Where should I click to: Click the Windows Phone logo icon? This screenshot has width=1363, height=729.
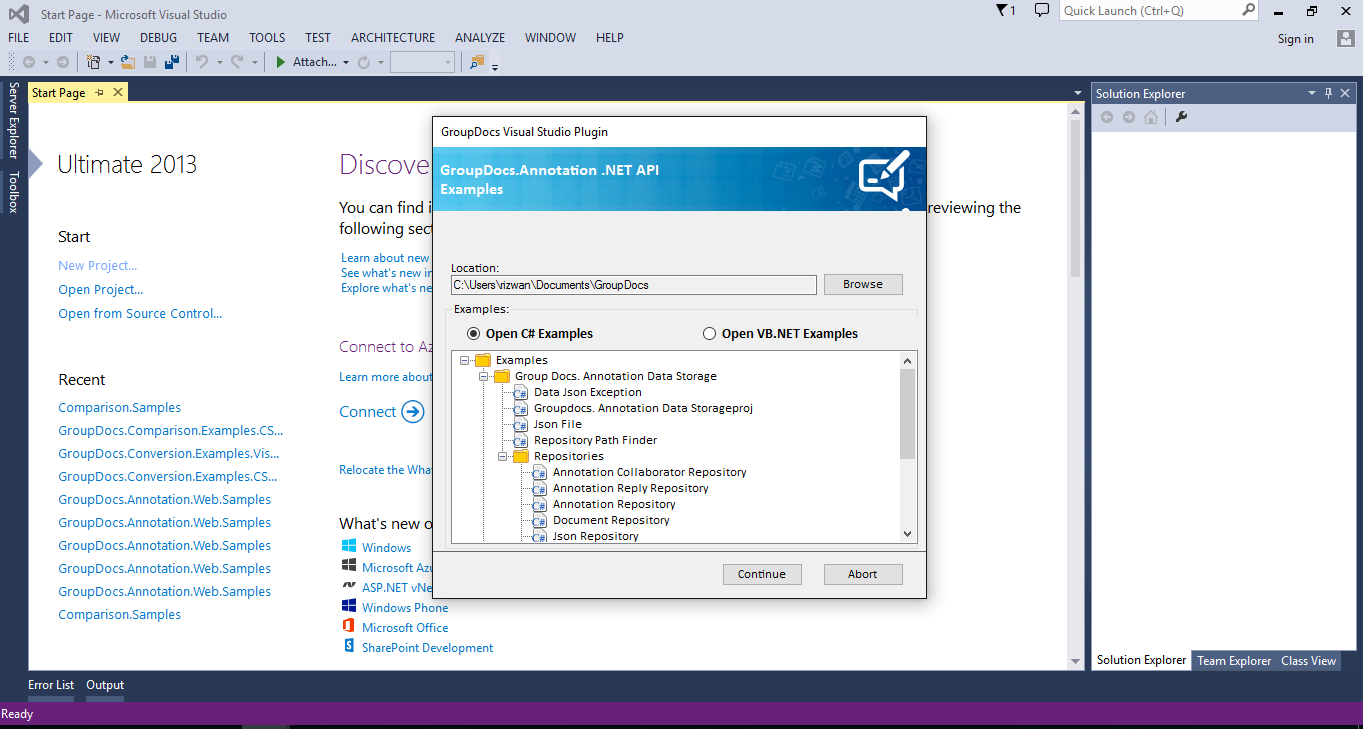349,606
